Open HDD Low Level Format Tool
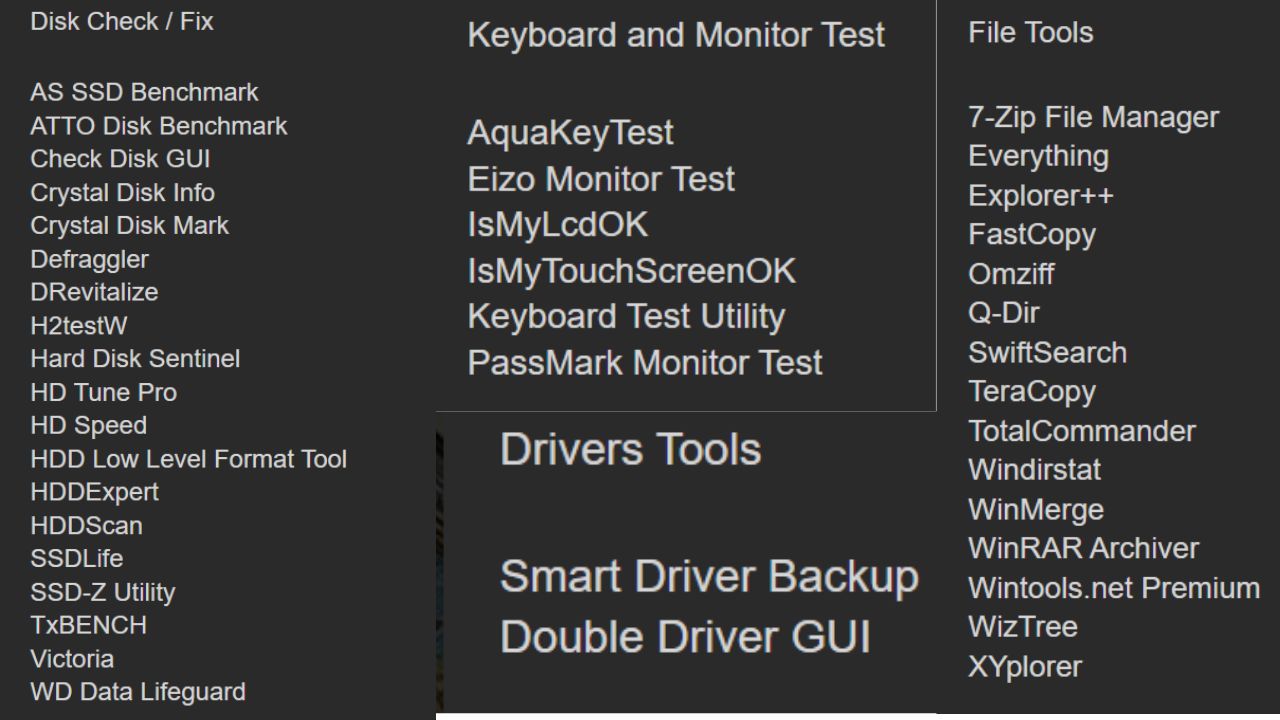Viewport: 1280px width, 720px height. [188, 459]
